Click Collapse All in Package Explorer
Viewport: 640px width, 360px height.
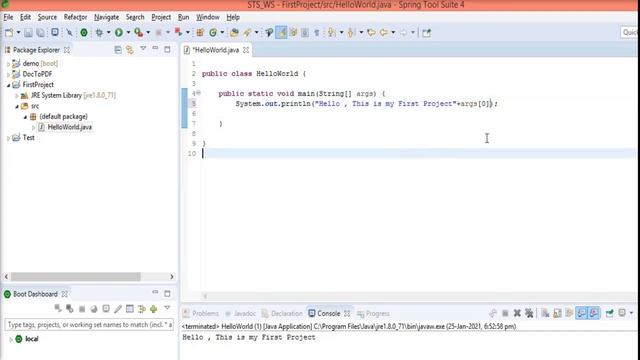[118, 50]
